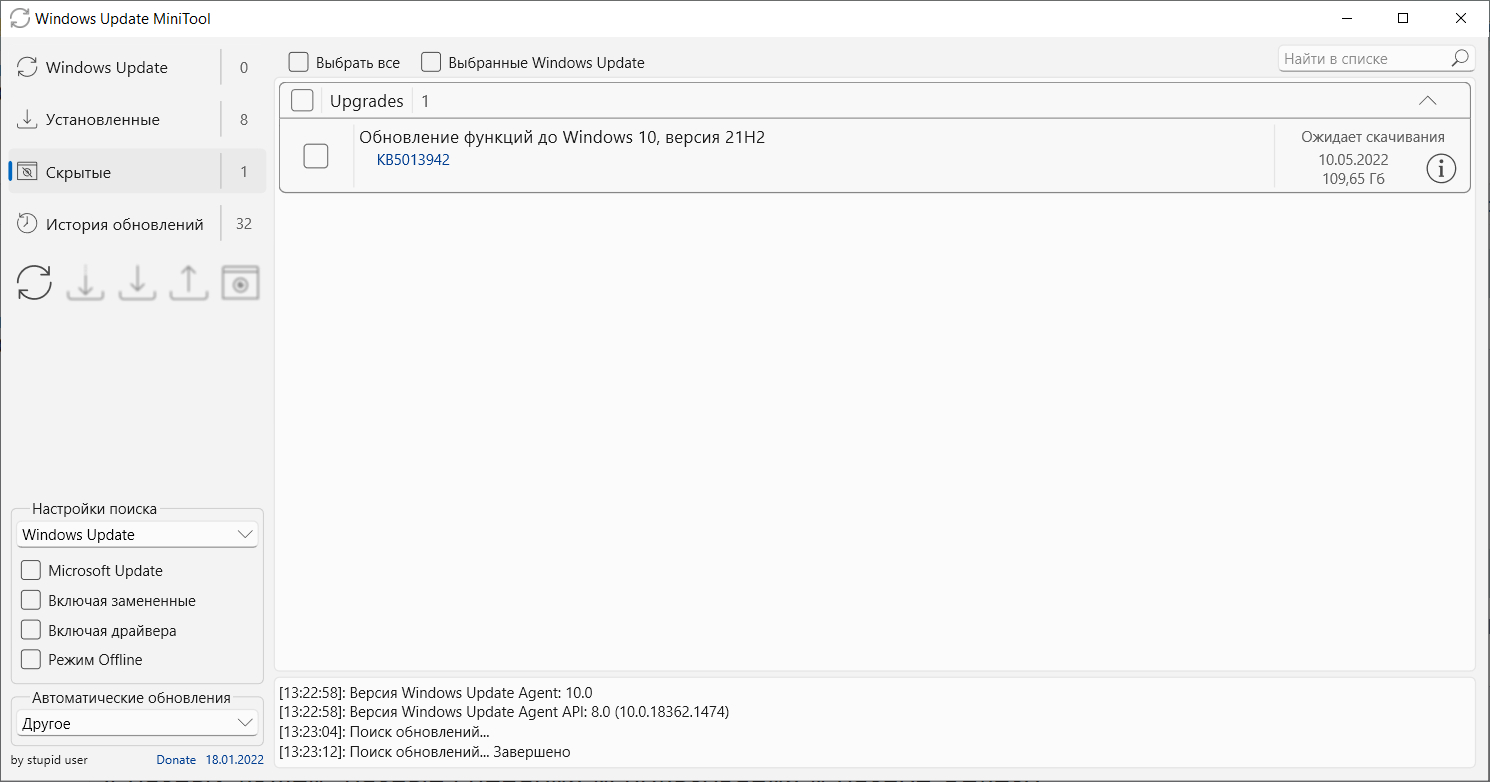Viewport: 1490px width, 782px height.
Task: Click the log line with timestamp 13:23:04
Action: [384, 732]
